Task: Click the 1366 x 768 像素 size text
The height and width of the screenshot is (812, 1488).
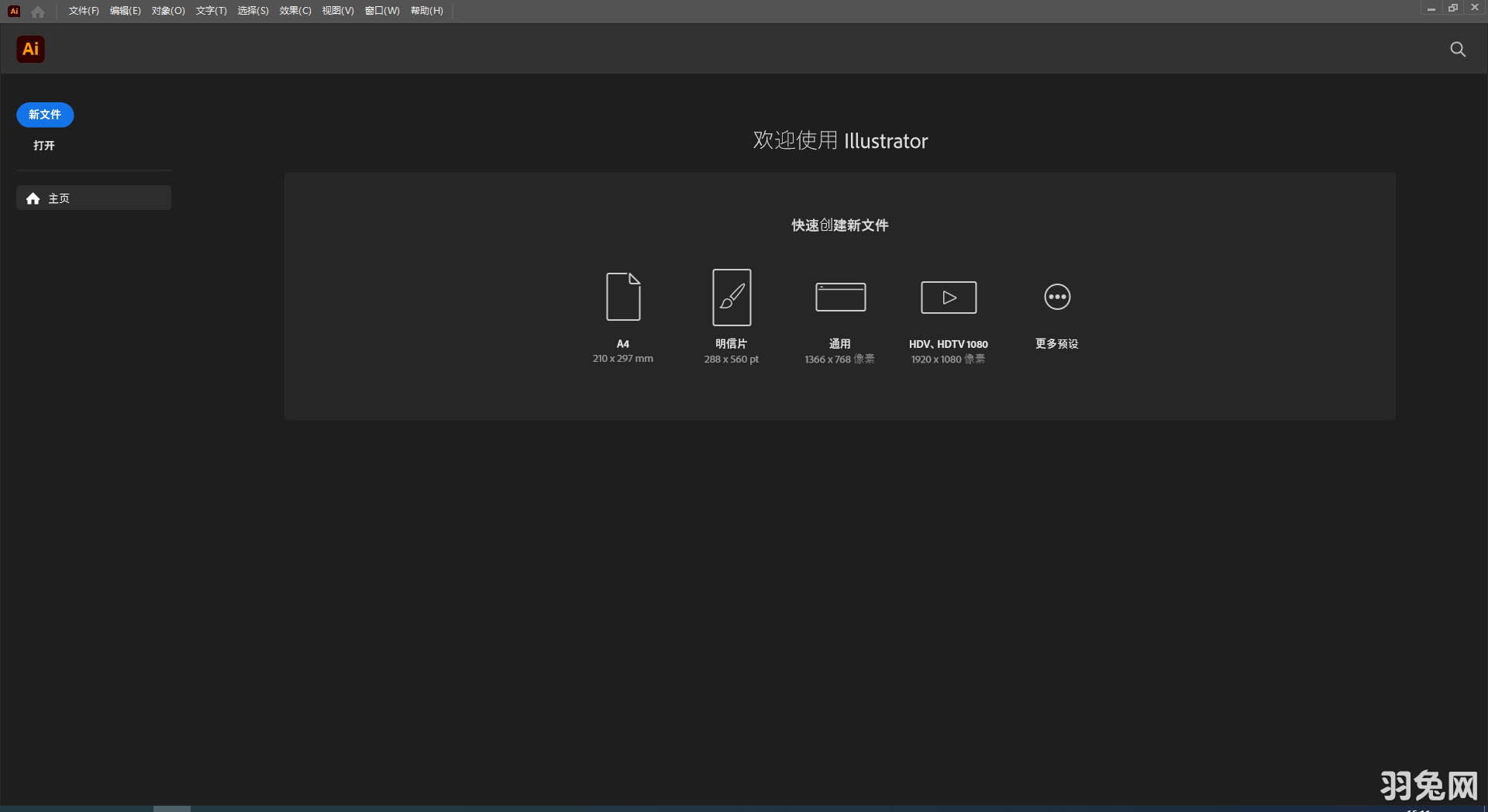Action: click(x=840, y=360)
